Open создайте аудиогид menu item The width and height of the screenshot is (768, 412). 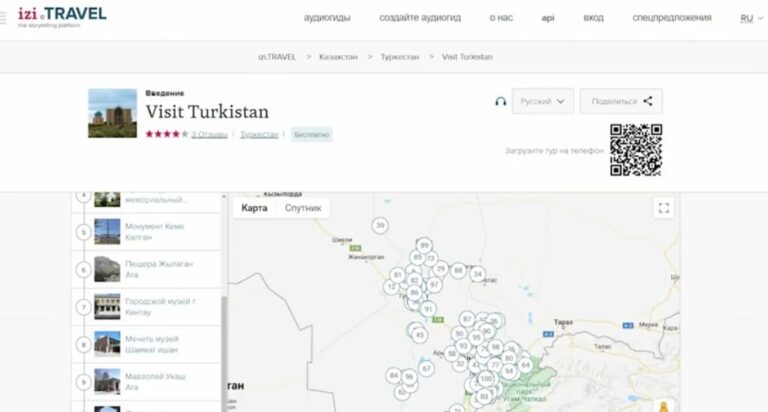420,18
